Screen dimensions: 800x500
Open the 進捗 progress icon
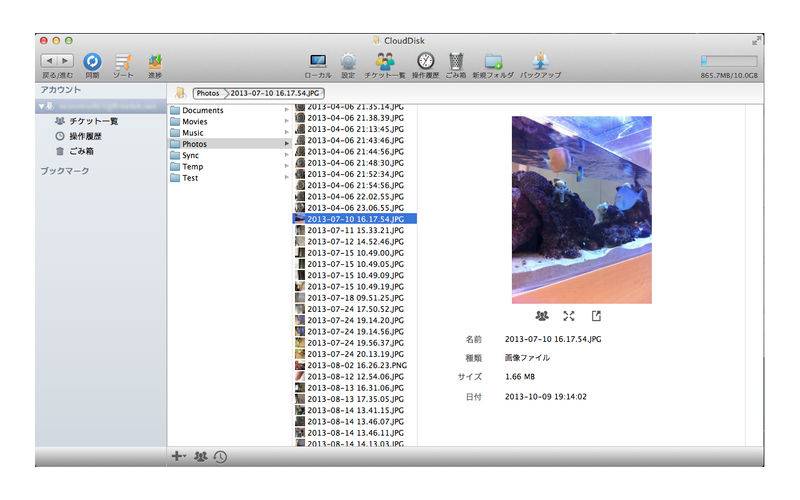point(155,62)
